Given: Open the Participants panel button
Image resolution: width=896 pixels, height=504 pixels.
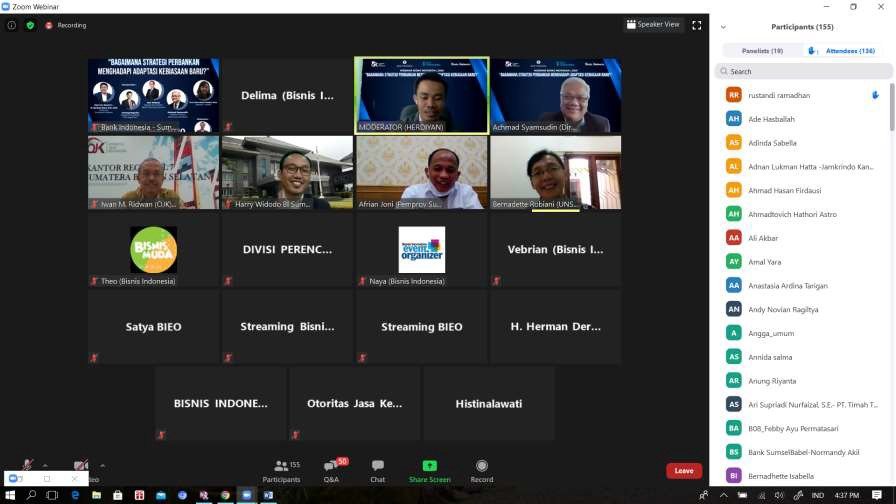Looking at the screenshot, I should [x=281, y=470].
